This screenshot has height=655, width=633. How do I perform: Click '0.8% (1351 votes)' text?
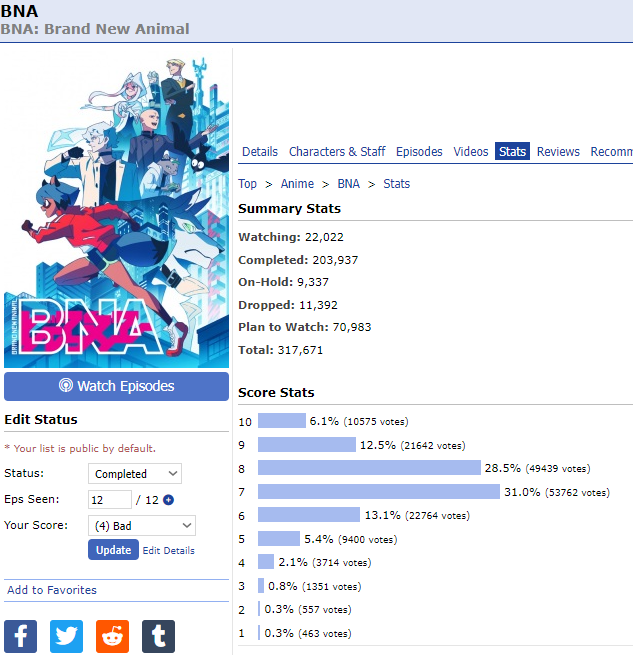(x=315, y=586)
